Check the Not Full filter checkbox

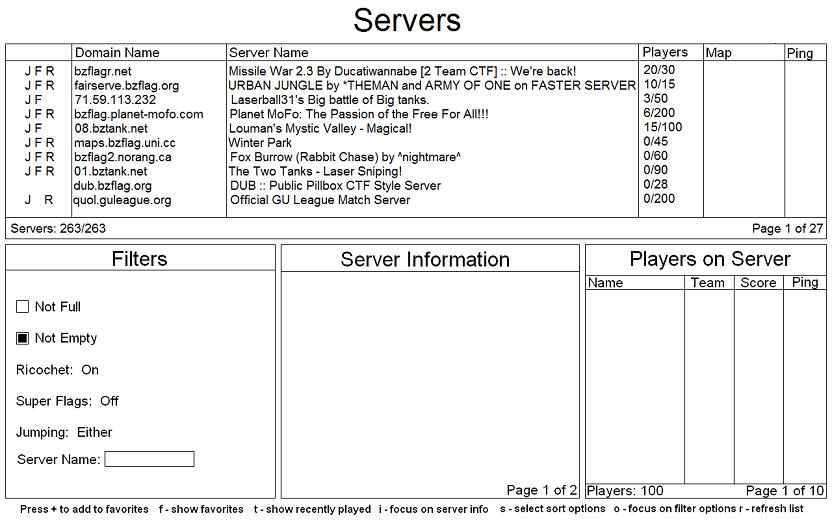coord(23,307)
